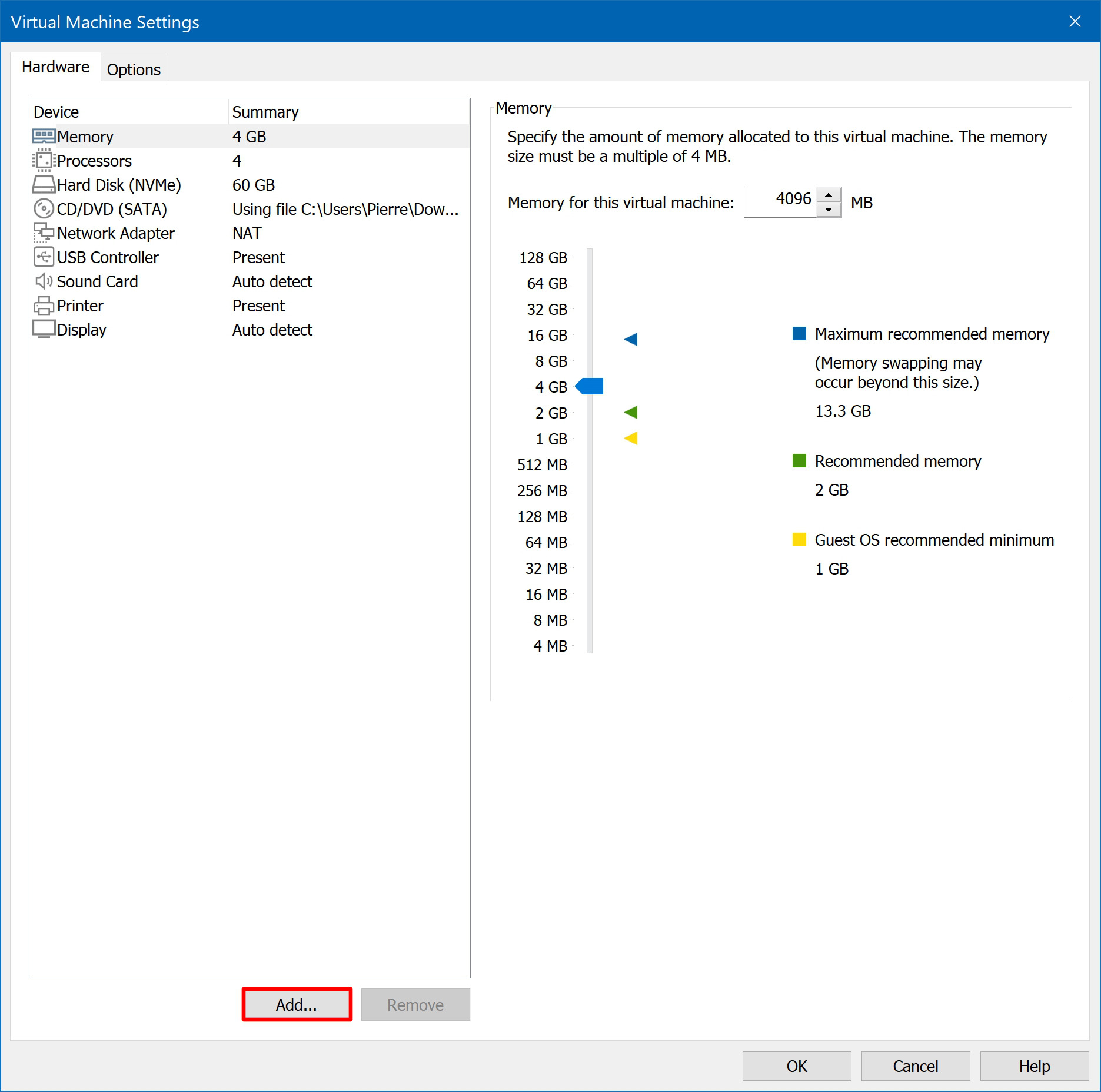Select the Printer device

pyautogui.click(x=250, y=306)
